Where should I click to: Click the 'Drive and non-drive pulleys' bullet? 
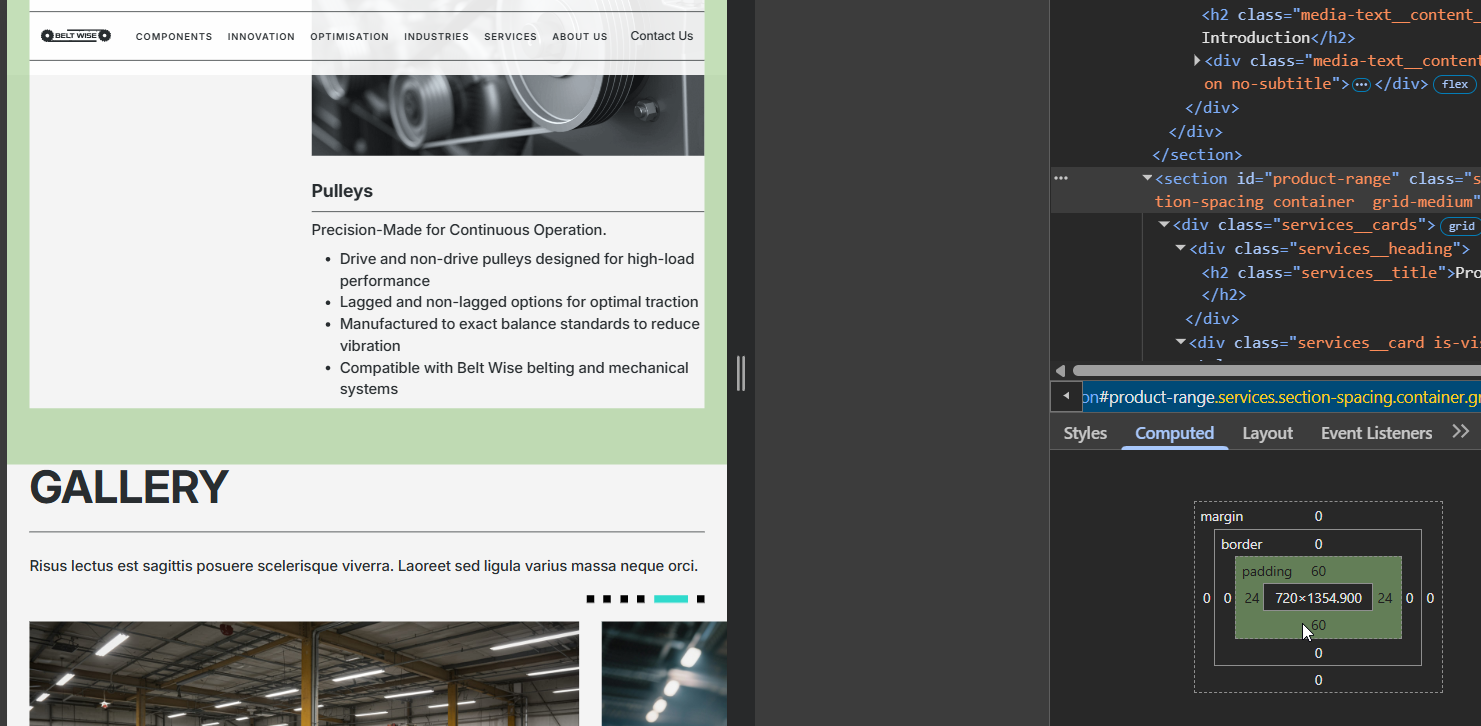[x=517, y=270]
